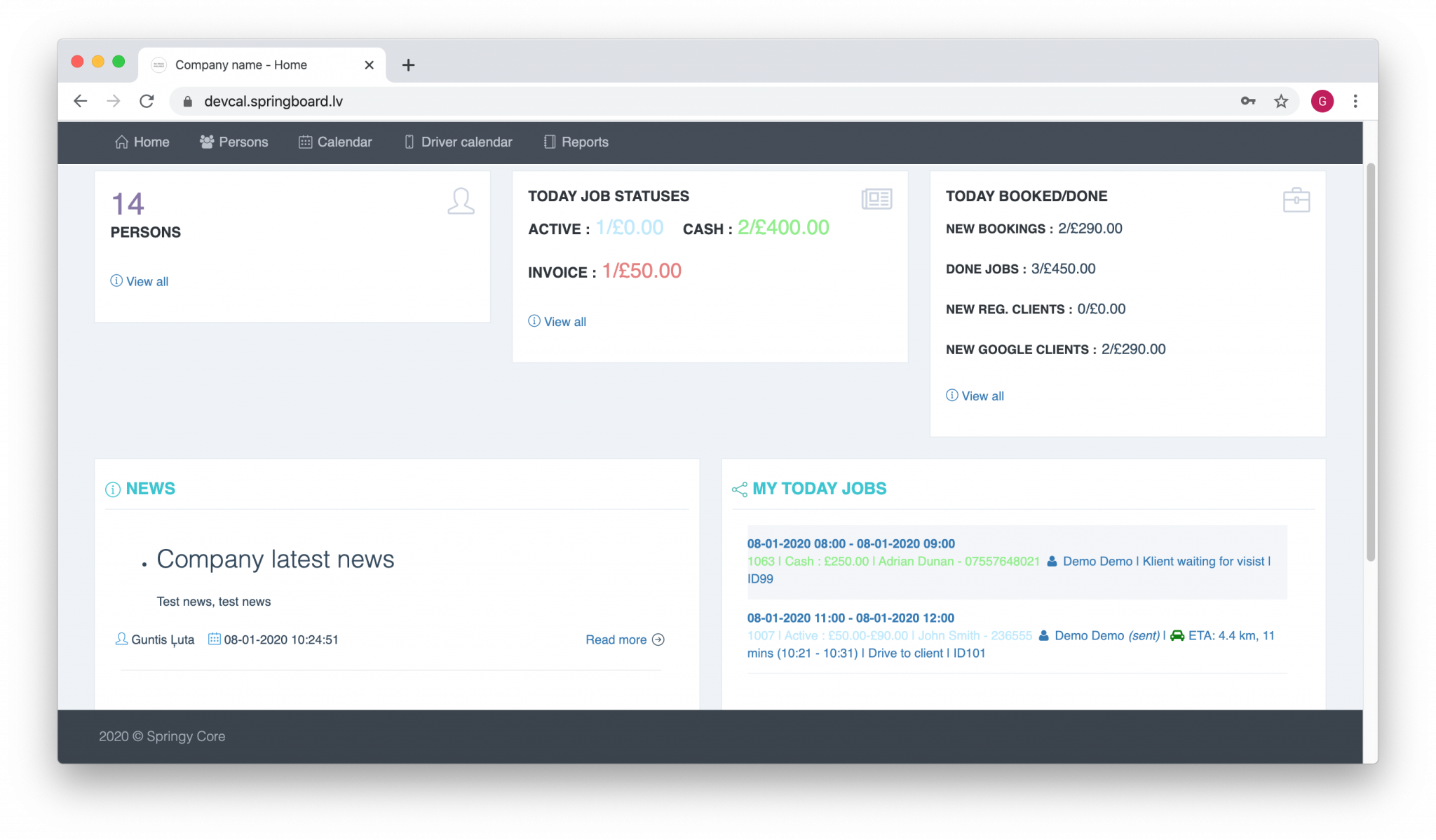Click the Invoice 1/£50.00 value
1436x840 pixels.
[x=642, y=271]
